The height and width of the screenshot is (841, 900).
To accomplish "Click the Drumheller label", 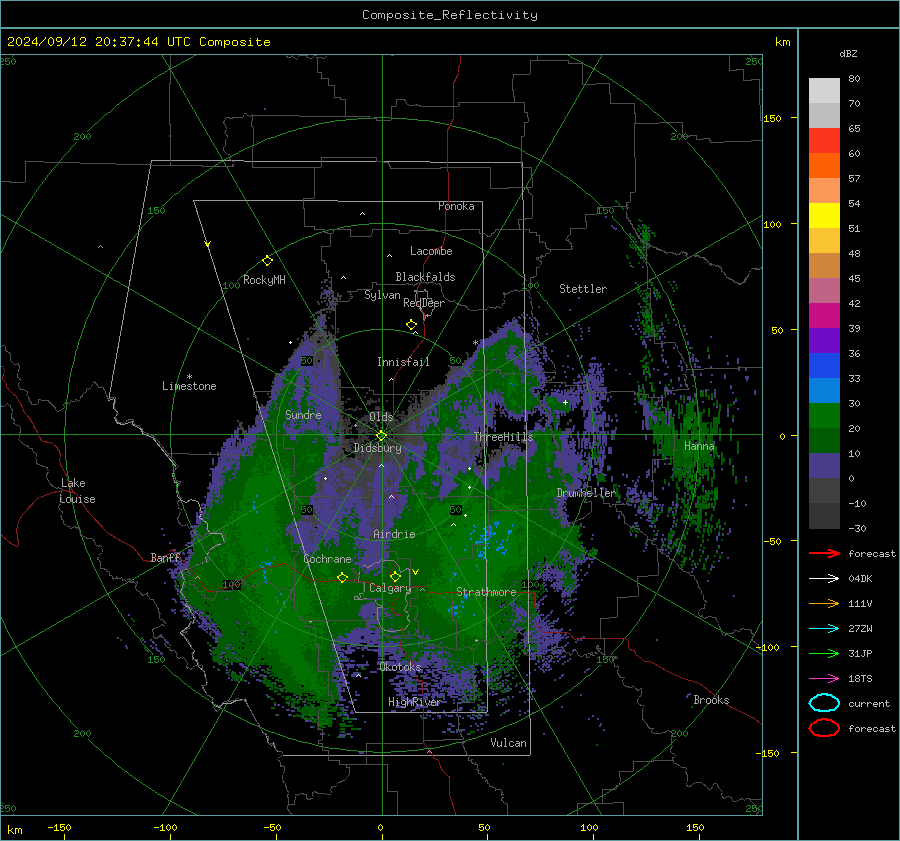I will click(586, 493).
